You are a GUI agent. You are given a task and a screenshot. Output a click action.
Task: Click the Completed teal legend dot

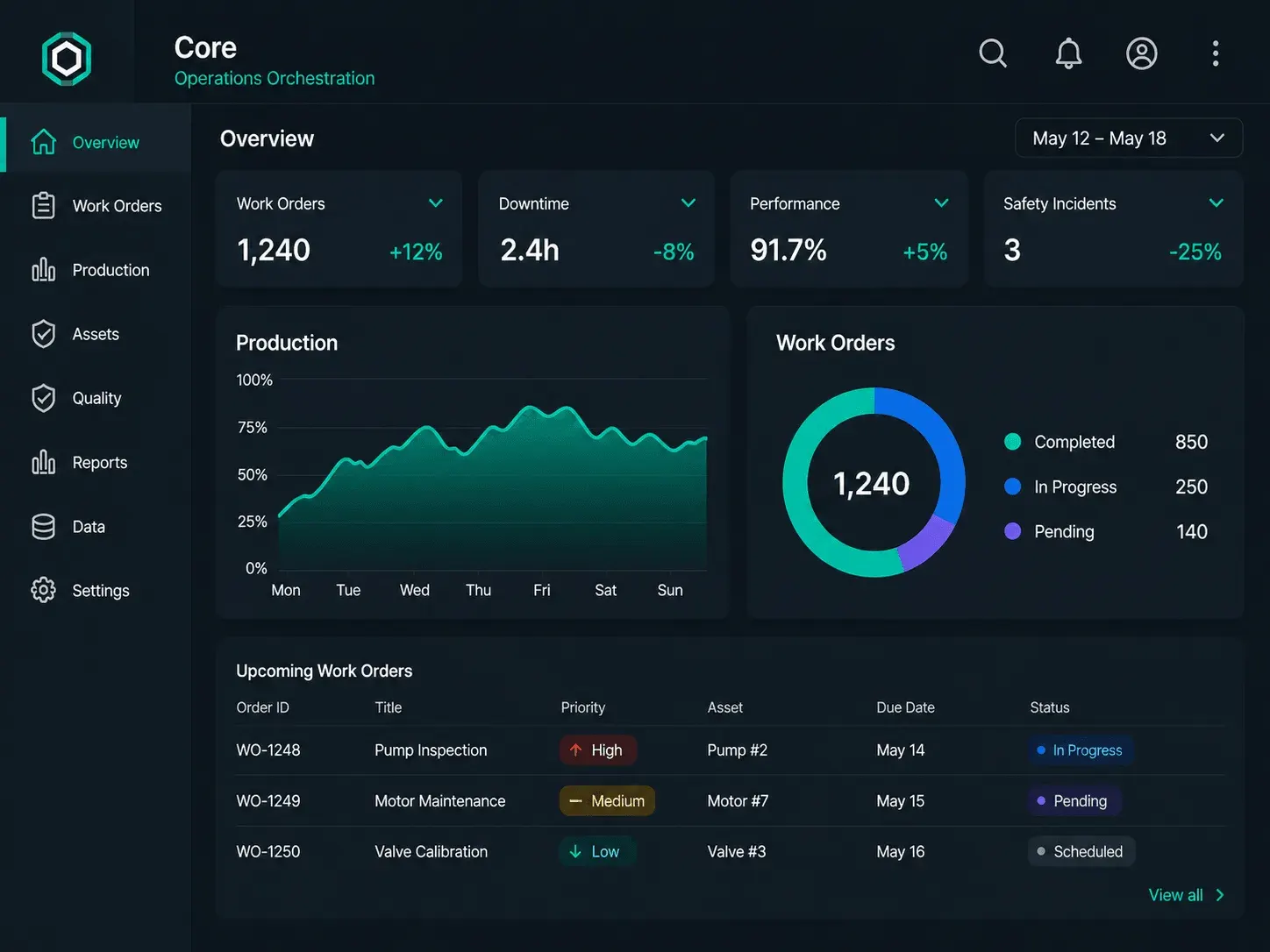pos(1012,442)
